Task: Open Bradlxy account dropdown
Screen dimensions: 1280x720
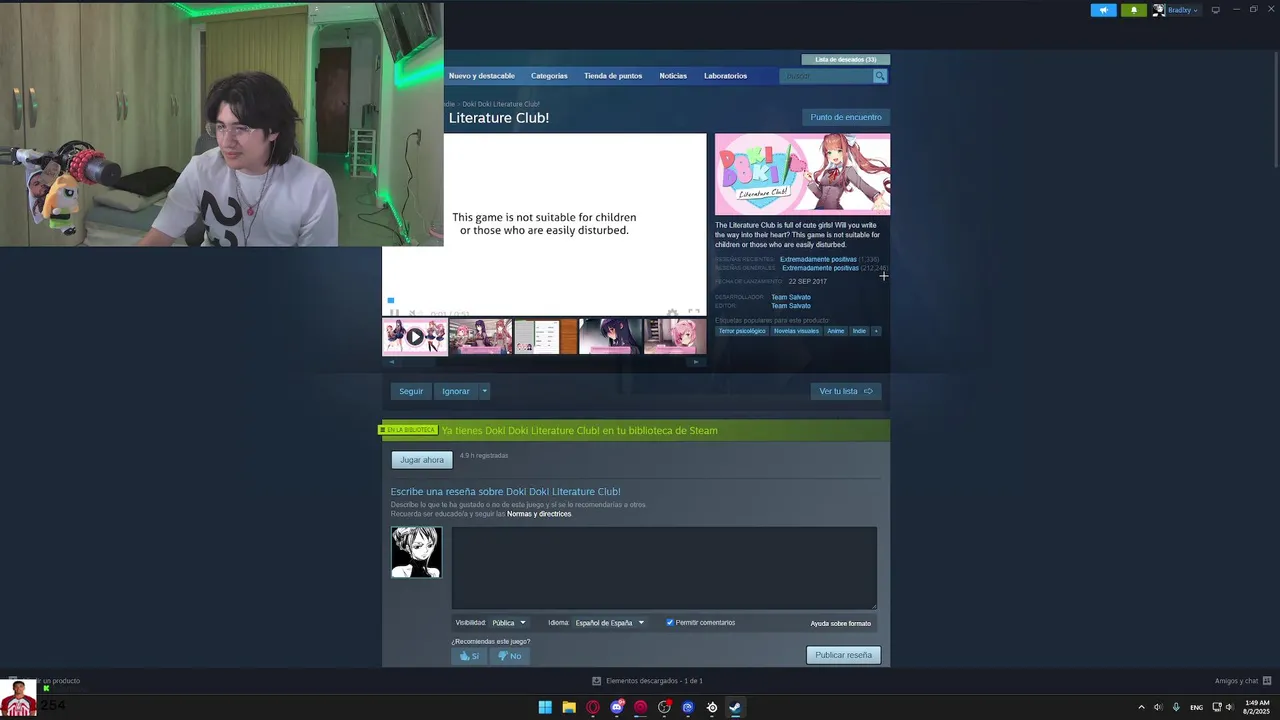Action: click(x=1182, y=10)
